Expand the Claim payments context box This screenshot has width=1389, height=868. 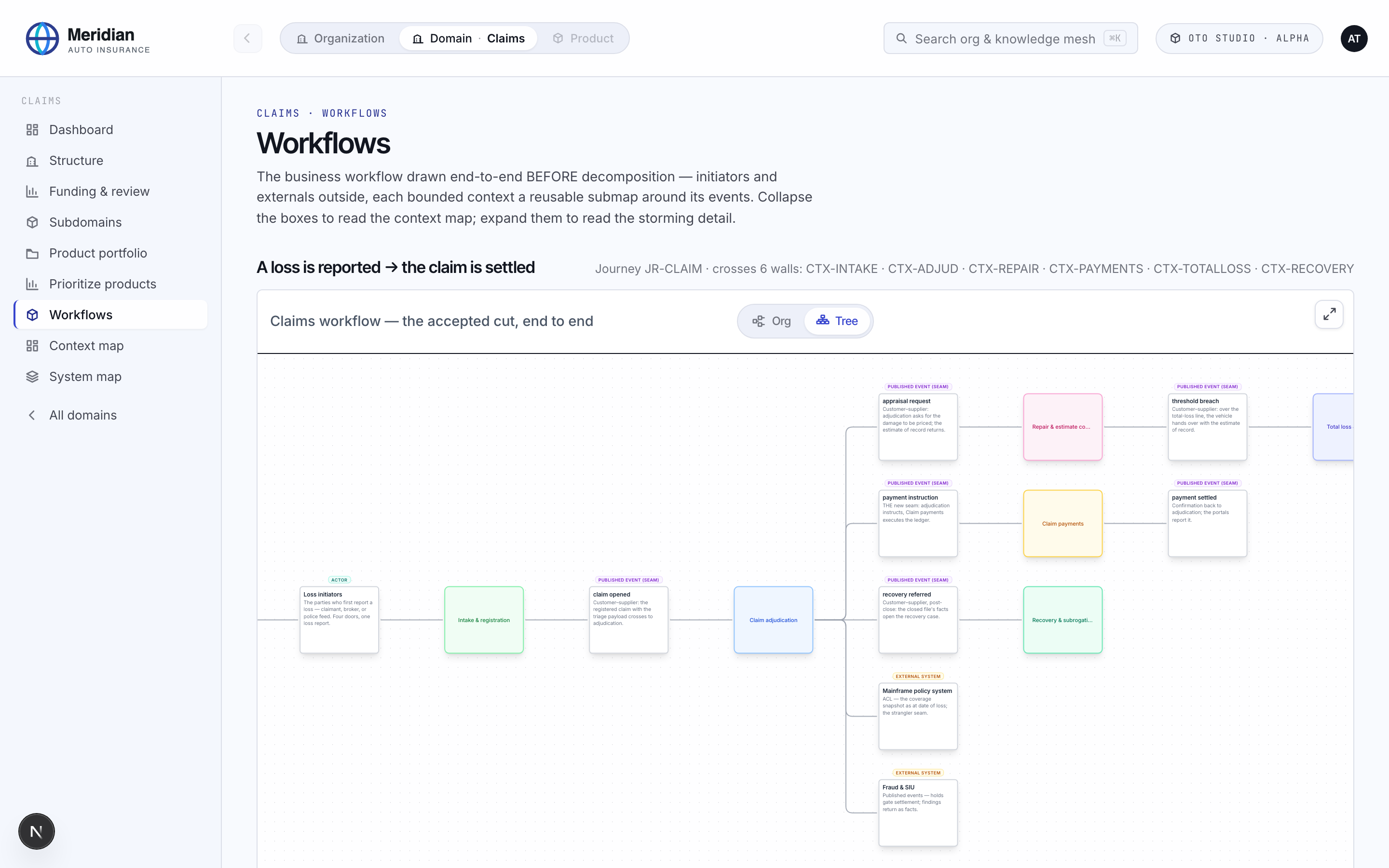(1062, 524)
